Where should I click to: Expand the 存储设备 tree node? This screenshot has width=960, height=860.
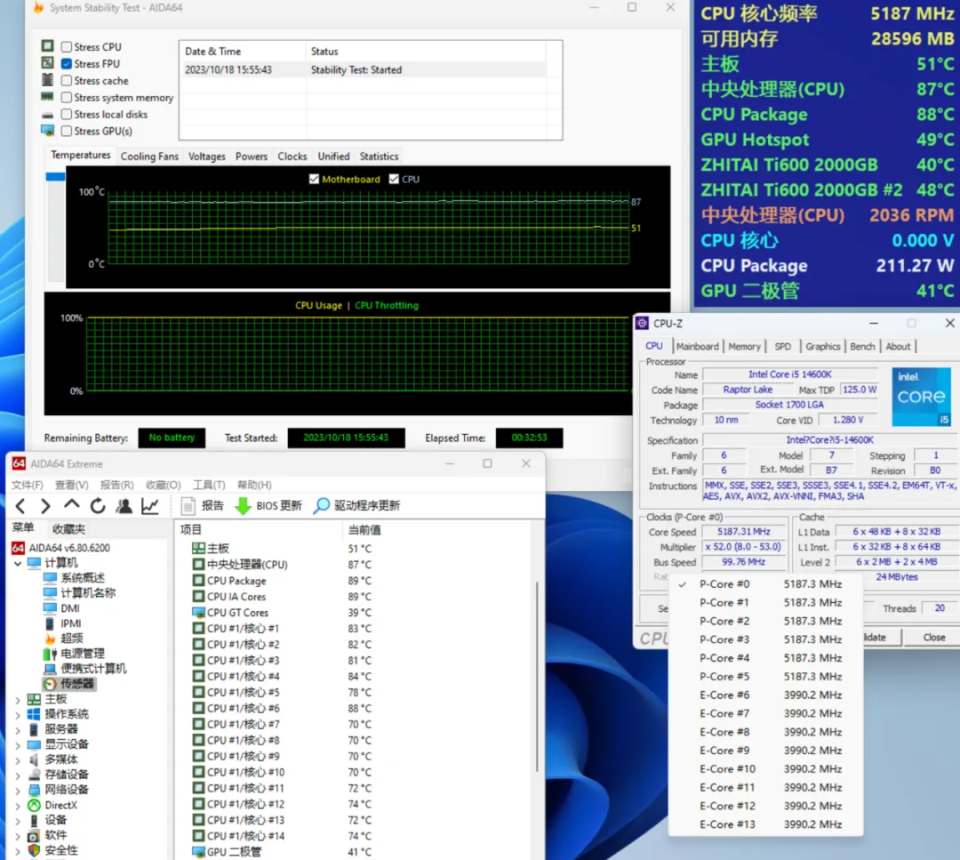coord(18,775)
